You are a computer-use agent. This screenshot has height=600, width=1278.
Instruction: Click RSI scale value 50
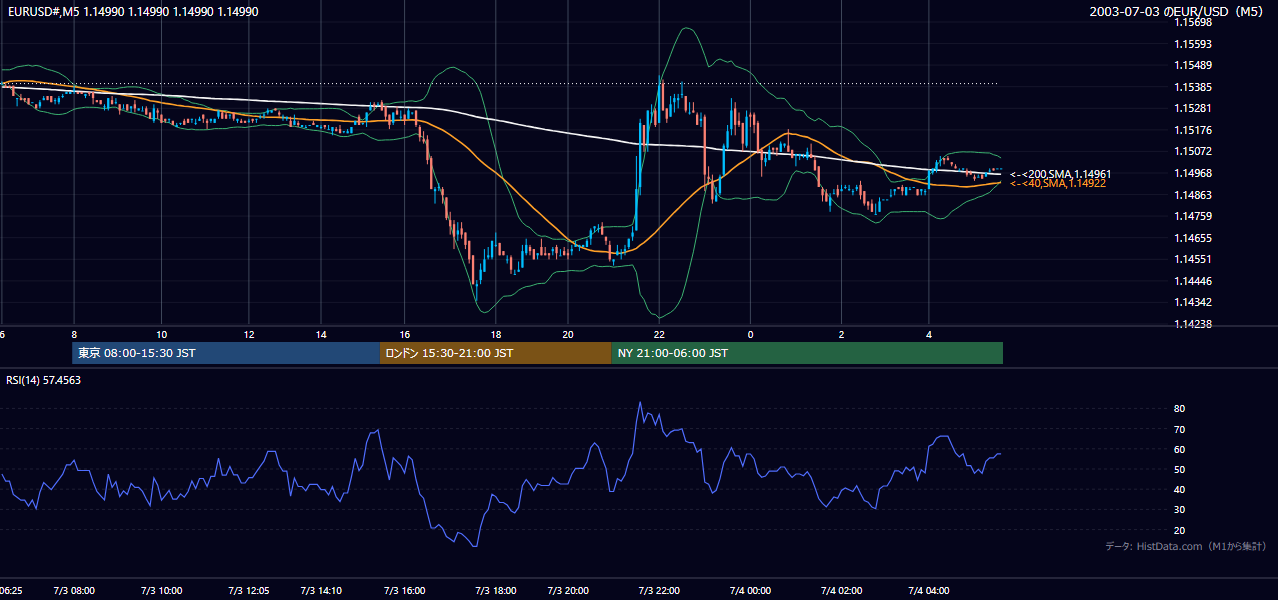(x=1180, y=469)
